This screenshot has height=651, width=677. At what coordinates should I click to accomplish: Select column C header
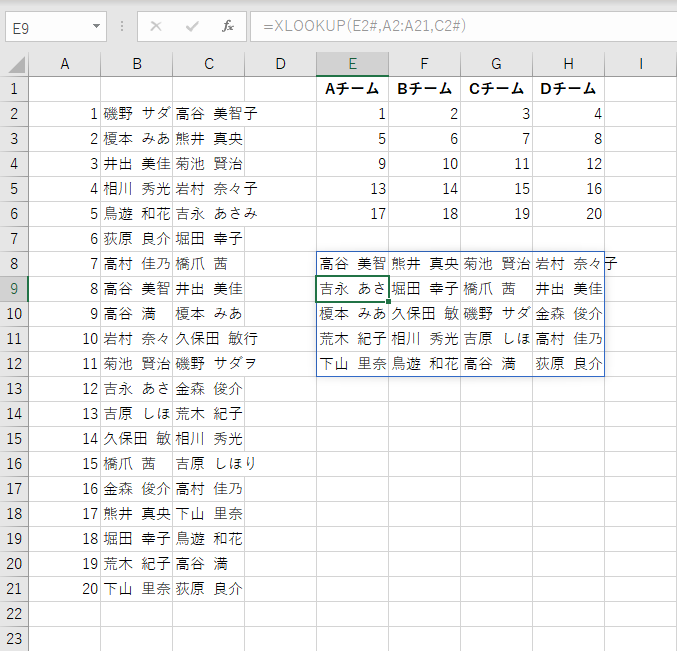click(209, 64)
